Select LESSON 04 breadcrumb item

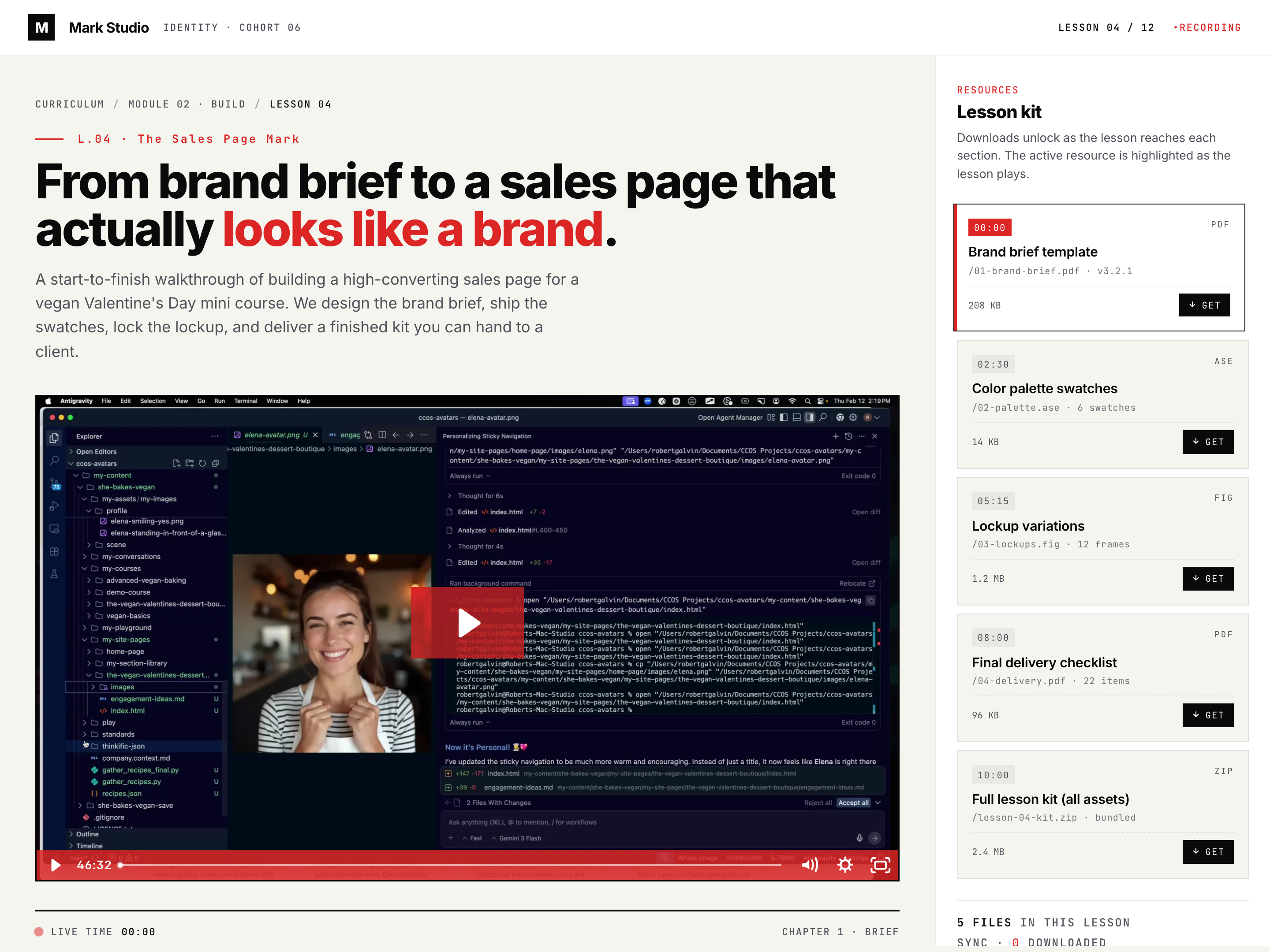point(300,104)
